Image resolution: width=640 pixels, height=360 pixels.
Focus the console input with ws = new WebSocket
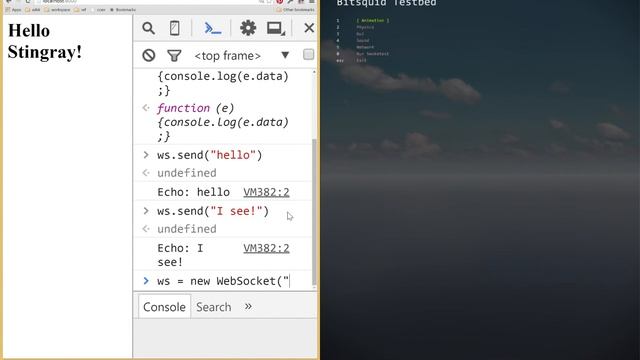[x=224, y=281]
